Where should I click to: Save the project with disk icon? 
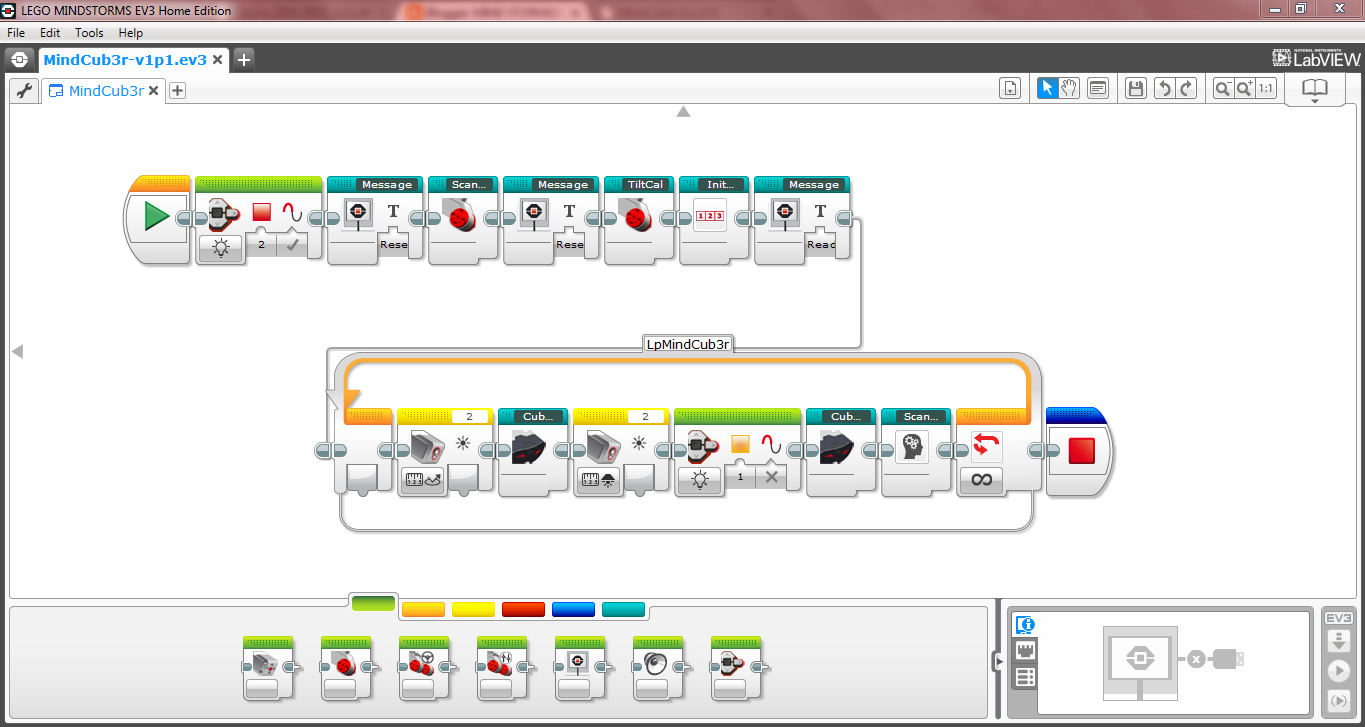1135,89
